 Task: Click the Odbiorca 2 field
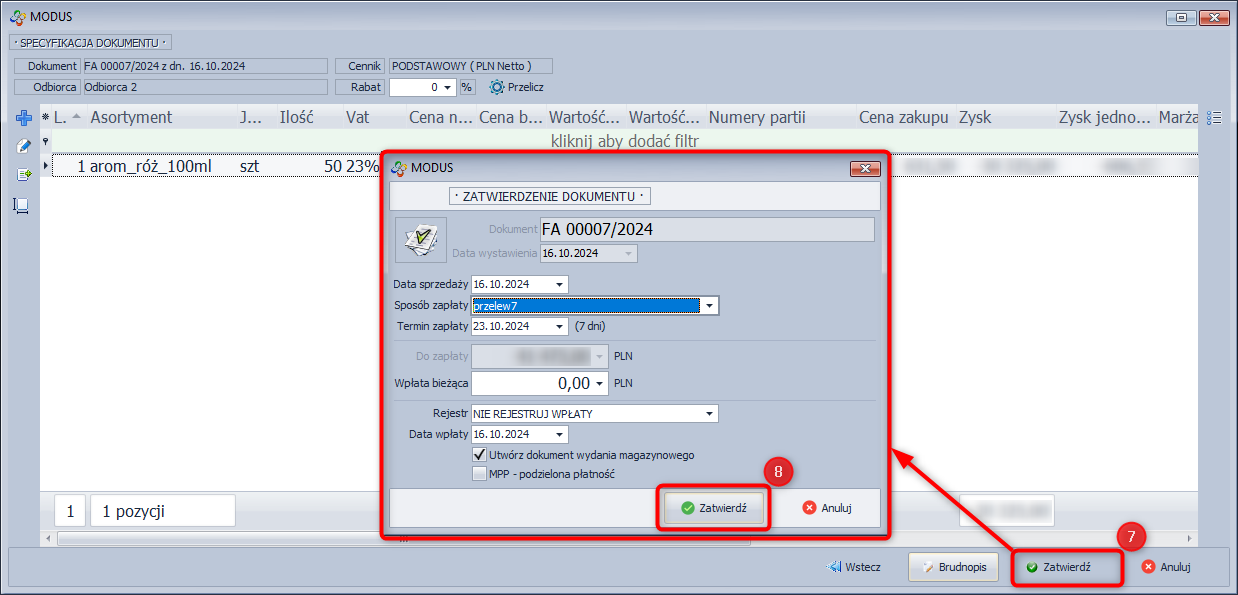pos(205,87)
